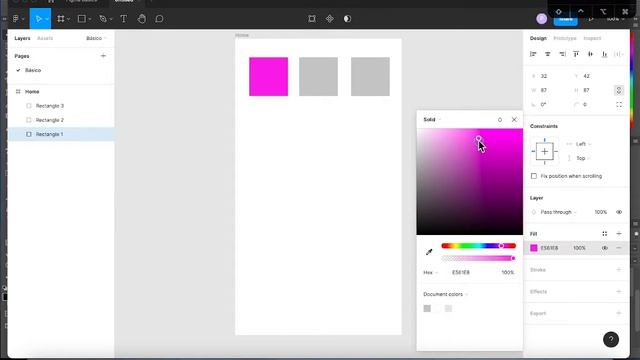
Task: Remove the E561E8 fill with minus
Action: [x=619, y=248]
